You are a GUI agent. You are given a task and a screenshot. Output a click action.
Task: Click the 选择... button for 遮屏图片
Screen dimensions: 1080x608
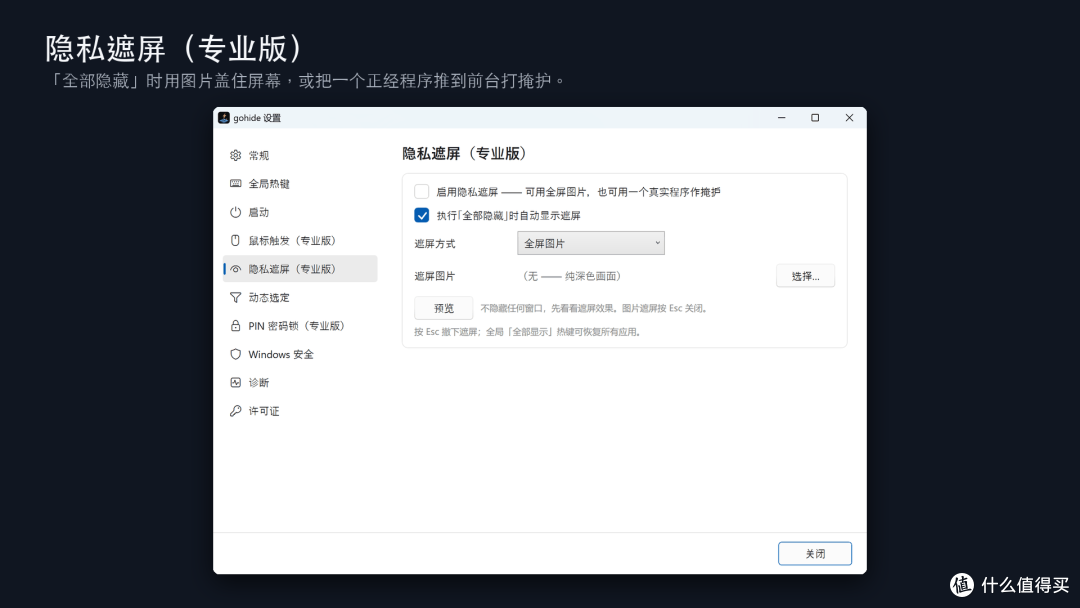pyautogui.click(x=805, y=276)
